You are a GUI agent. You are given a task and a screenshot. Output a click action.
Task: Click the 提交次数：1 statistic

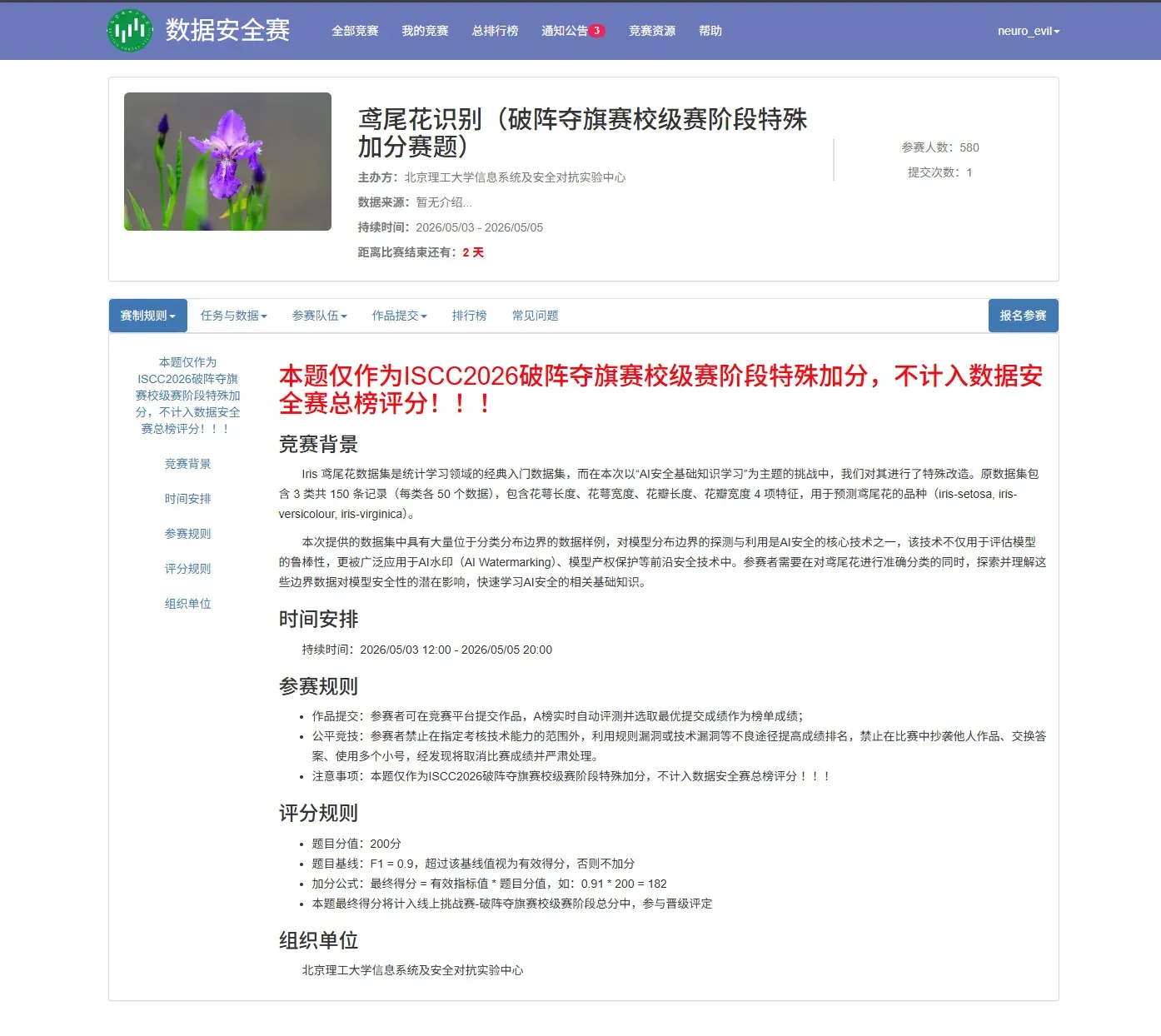click(940, 172)
